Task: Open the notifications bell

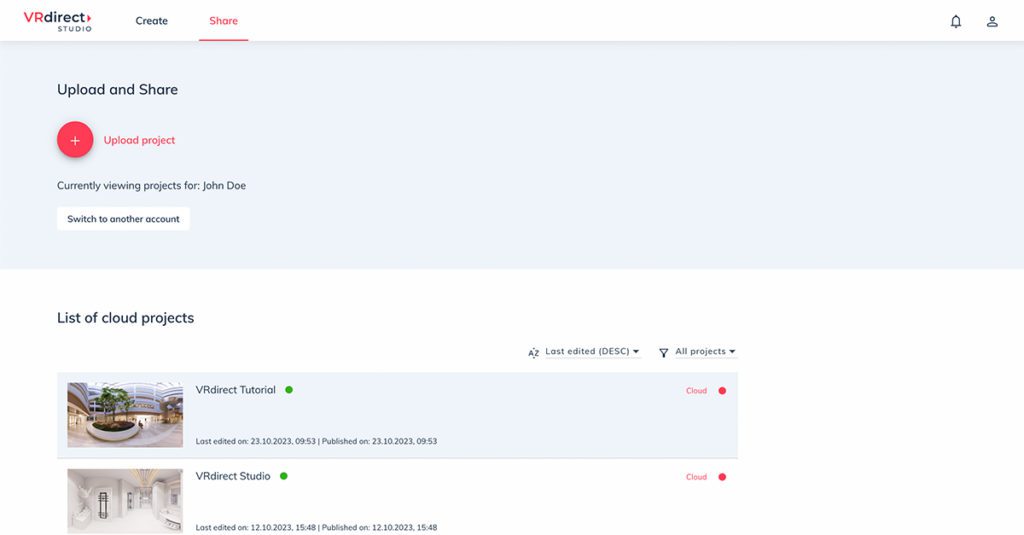Action: [x=955, y=22]
